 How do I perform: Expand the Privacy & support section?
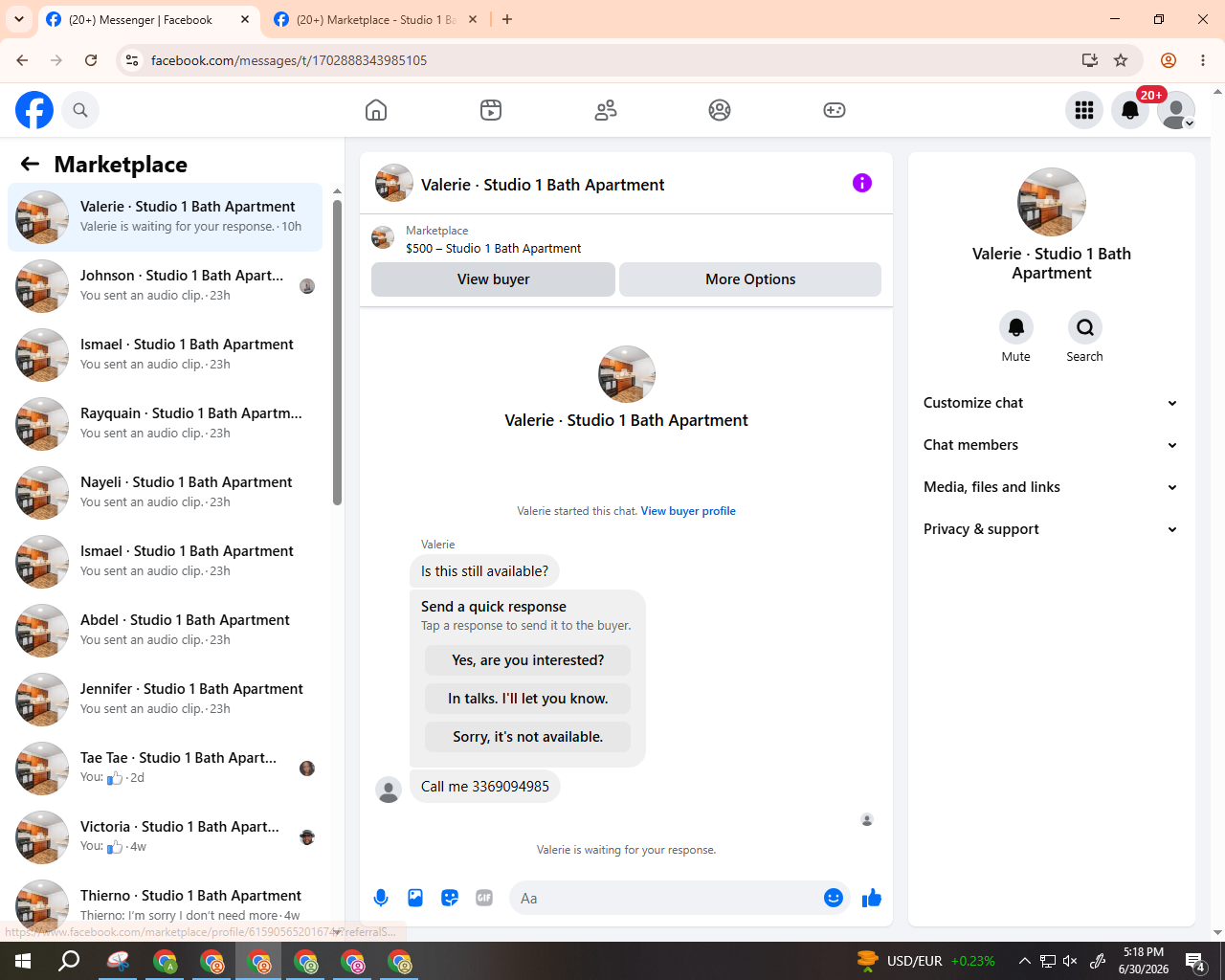pyautogui.click(x=1051, y=529)
